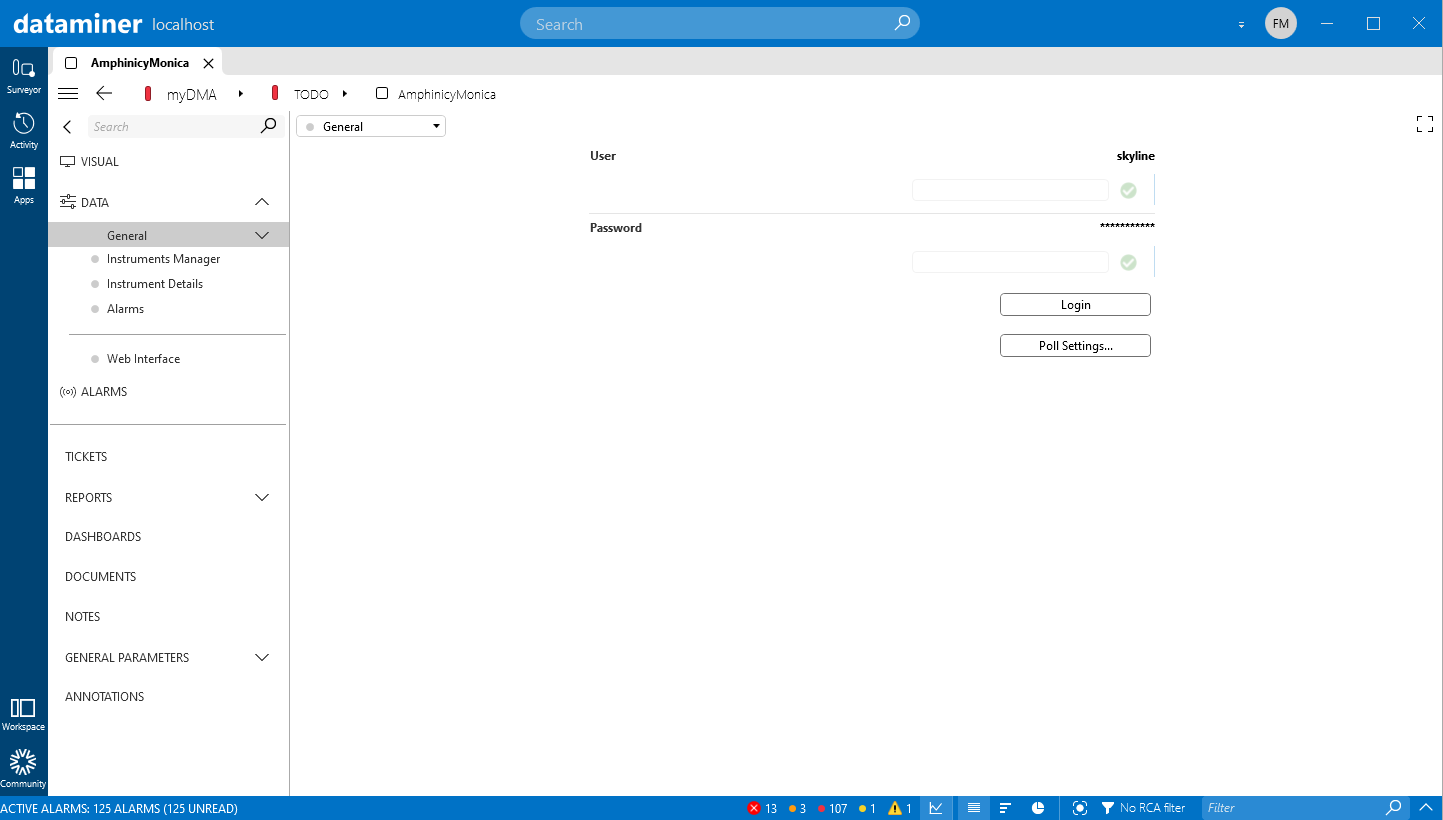Click AmphinicyMonica in breadcrumb

click(x=446, y=94)
